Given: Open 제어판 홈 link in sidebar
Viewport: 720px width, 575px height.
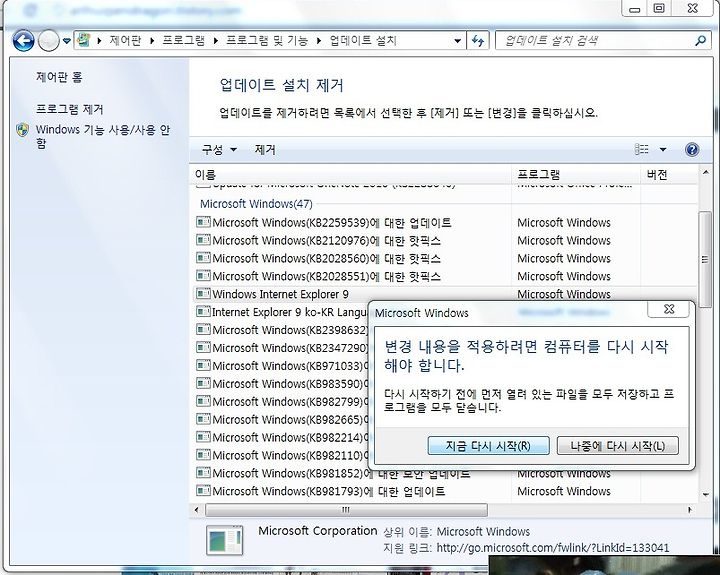Looking at the screenshot, I should coord(59,77).
